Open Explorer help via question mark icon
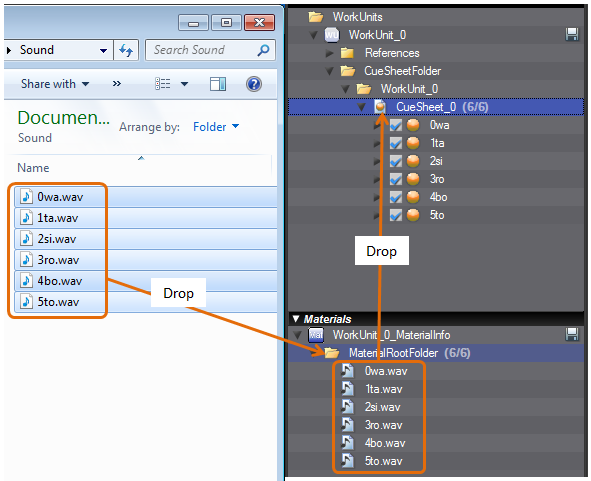The width and height of the screenshot is (591, 481). (x=254, y=84)
